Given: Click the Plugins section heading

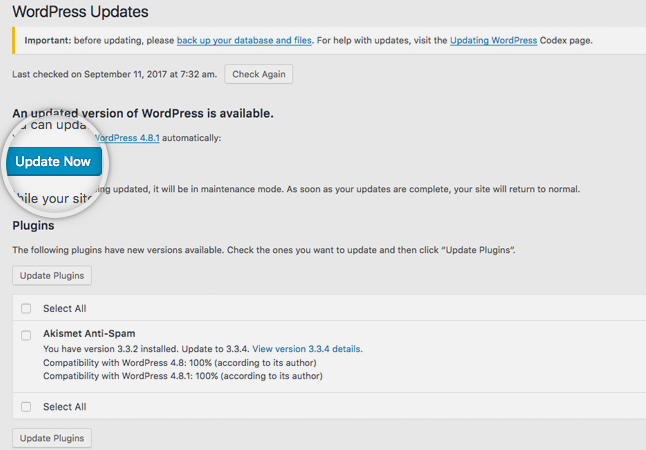Looking at the screenshot, I should coord(33,225).
